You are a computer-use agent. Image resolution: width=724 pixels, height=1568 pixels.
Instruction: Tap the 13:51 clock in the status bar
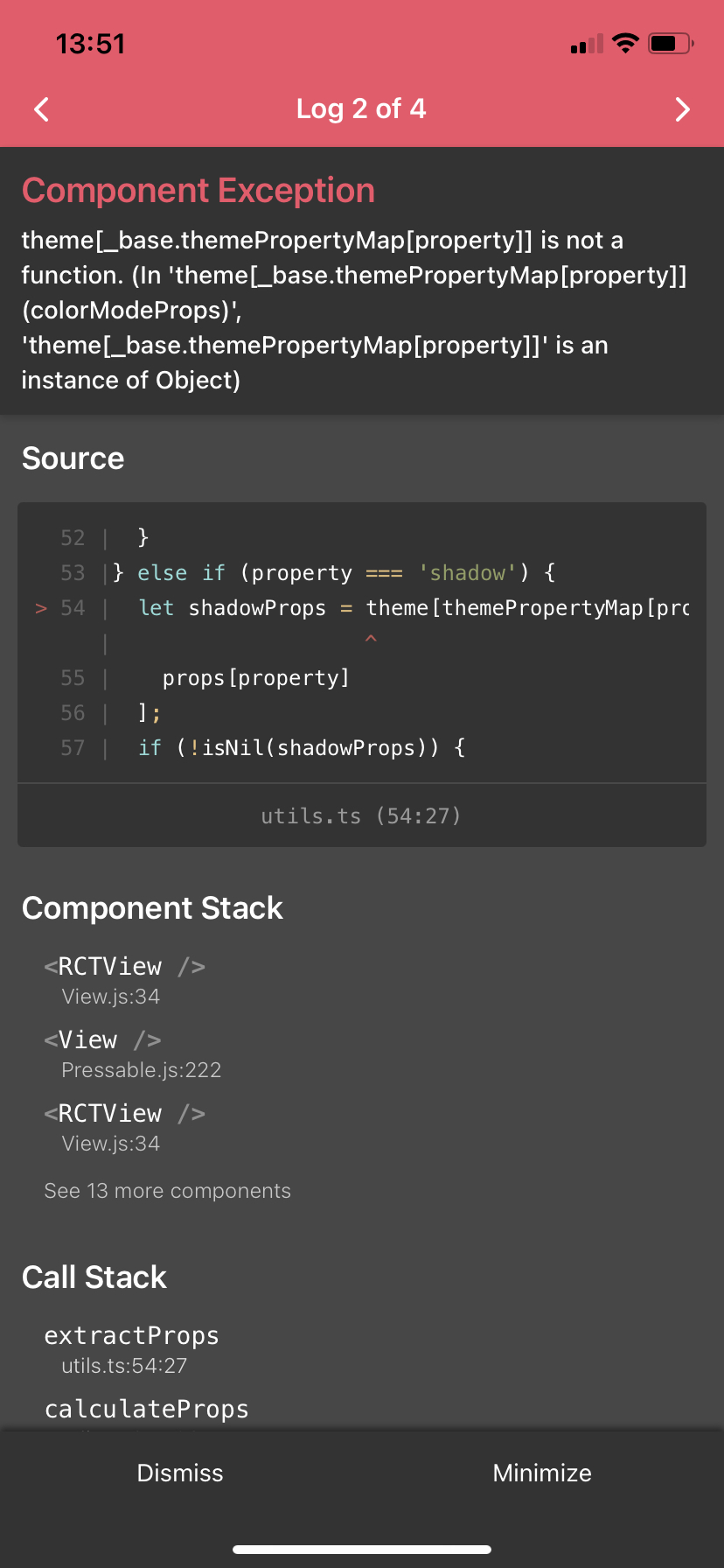click(90, 44)
